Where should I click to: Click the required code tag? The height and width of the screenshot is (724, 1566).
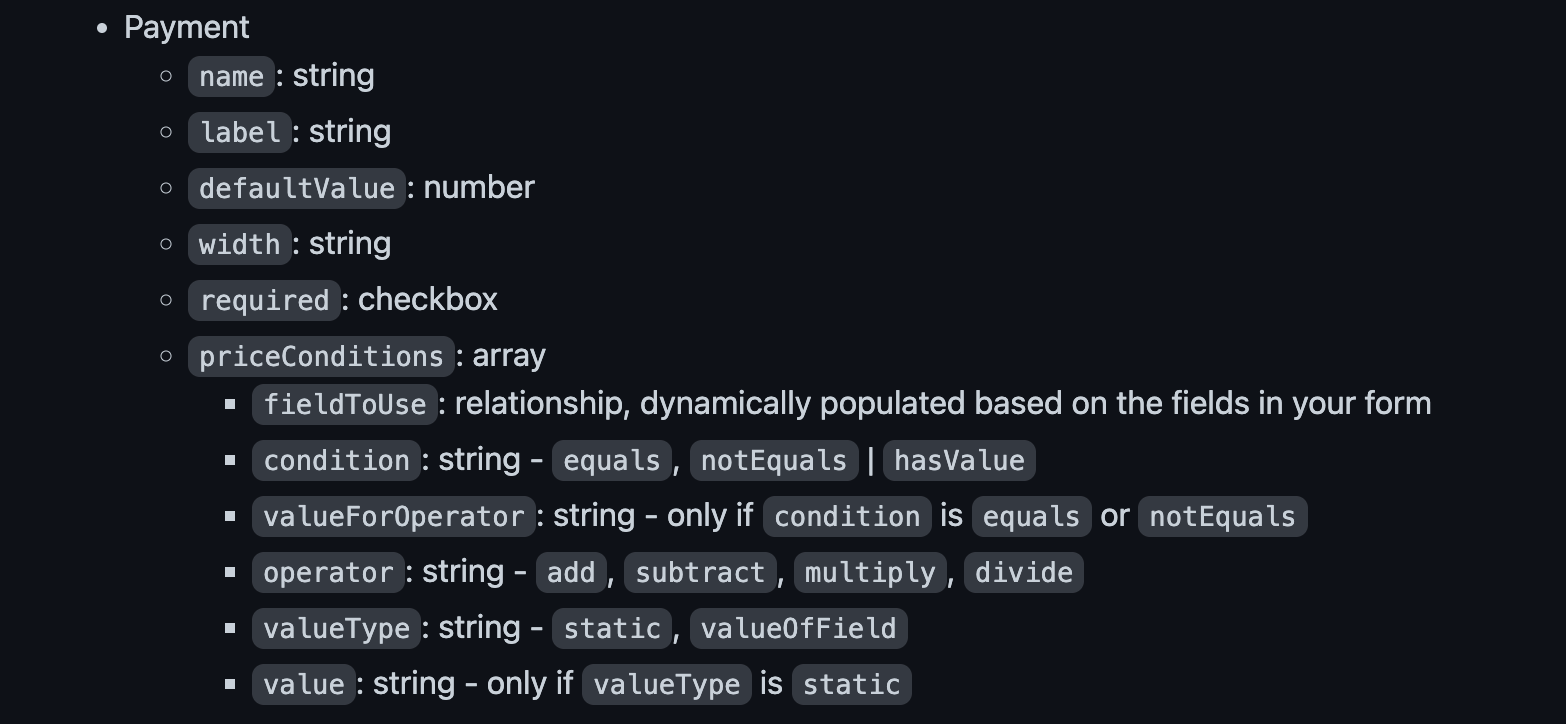[264, 301]
